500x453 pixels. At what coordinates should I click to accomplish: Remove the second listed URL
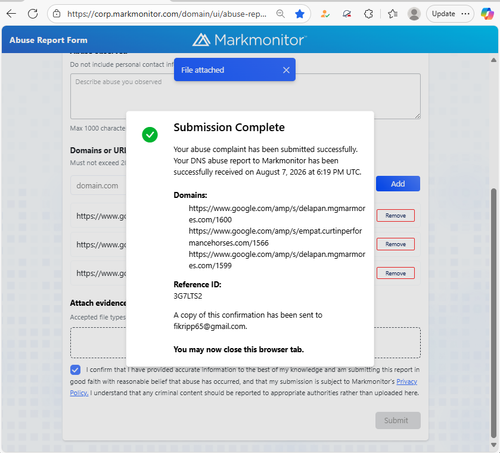pyautogui.click(x=396, y=244)
